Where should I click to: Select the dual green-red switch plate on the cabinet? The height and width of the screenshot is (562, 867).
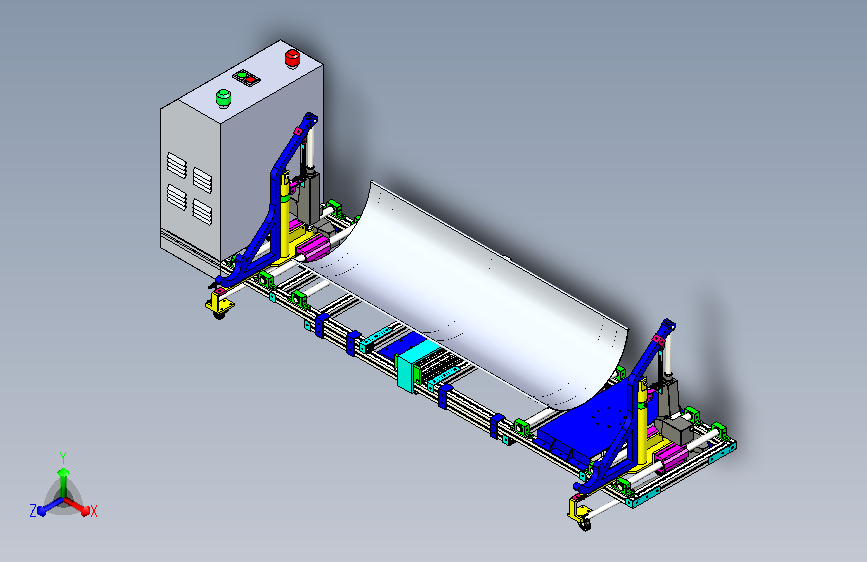click(246, 78)
